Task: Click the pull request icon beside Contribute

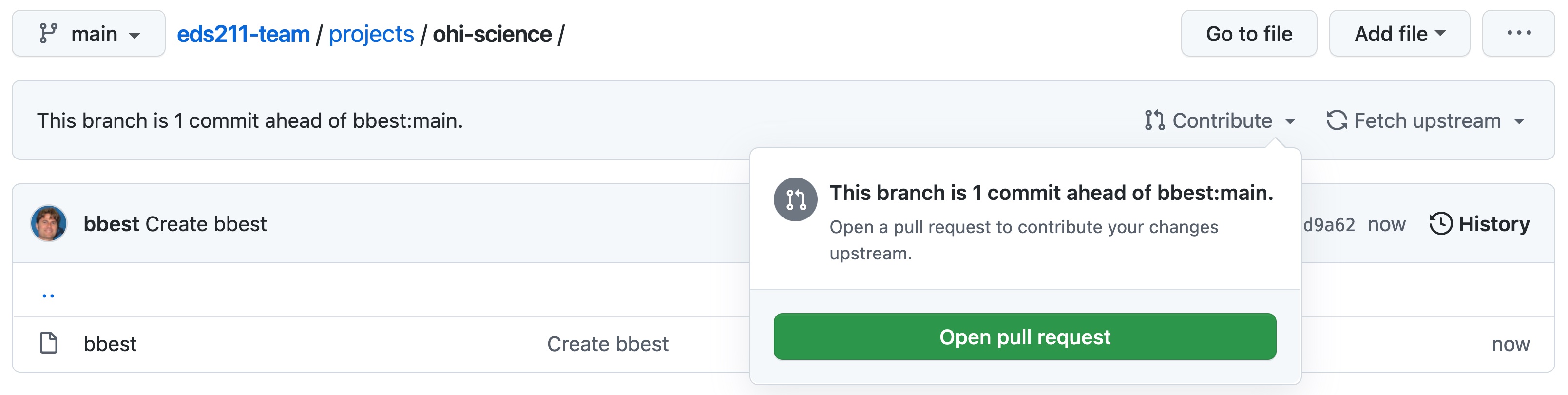Action: [x=1154, y=120]
